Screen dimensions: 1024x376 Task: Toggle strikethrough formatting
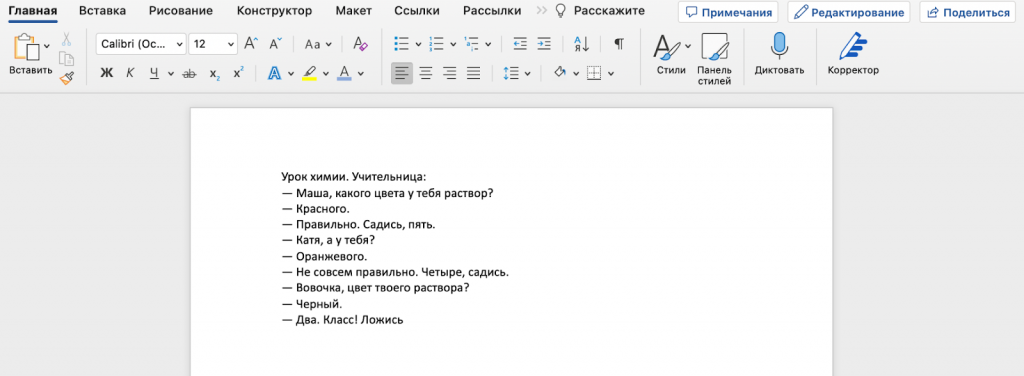189,74
